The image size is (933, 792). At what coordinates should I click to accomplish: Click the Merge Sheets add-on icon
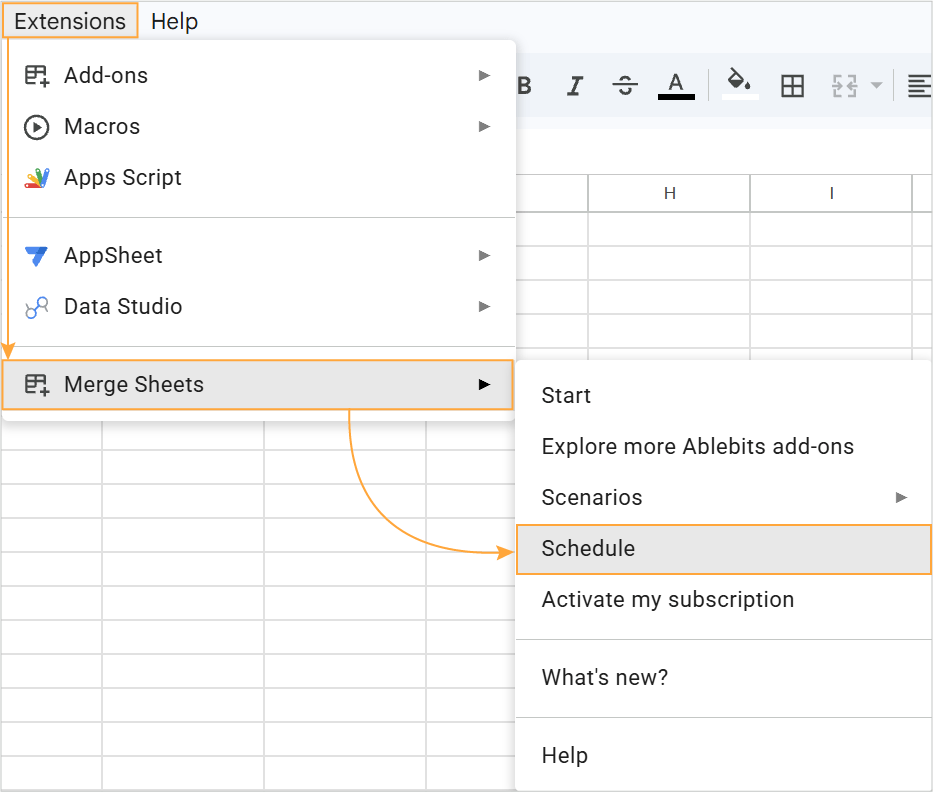click(x=37, y=384)
